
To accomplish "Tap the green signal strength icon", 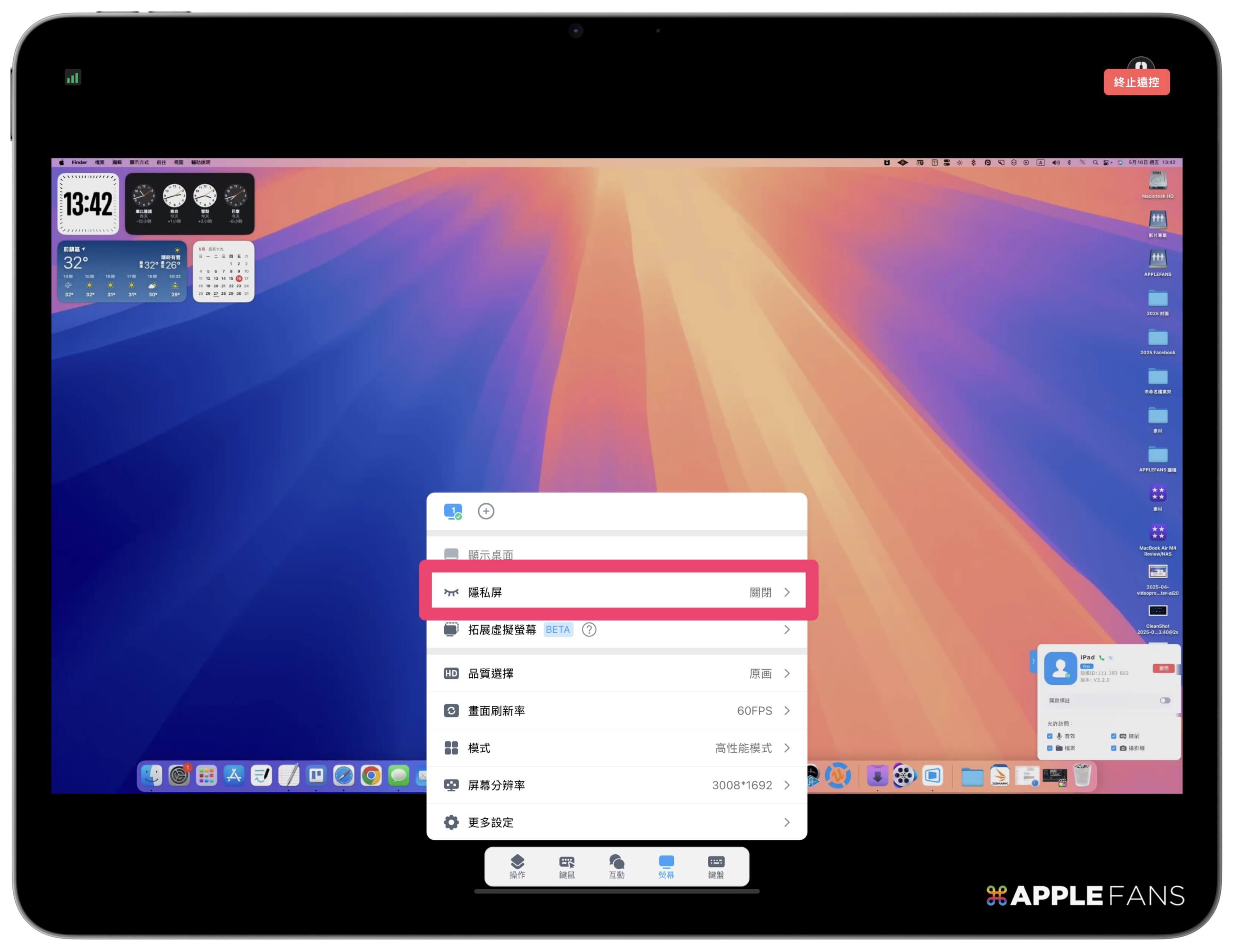I will tap(73, 78).
